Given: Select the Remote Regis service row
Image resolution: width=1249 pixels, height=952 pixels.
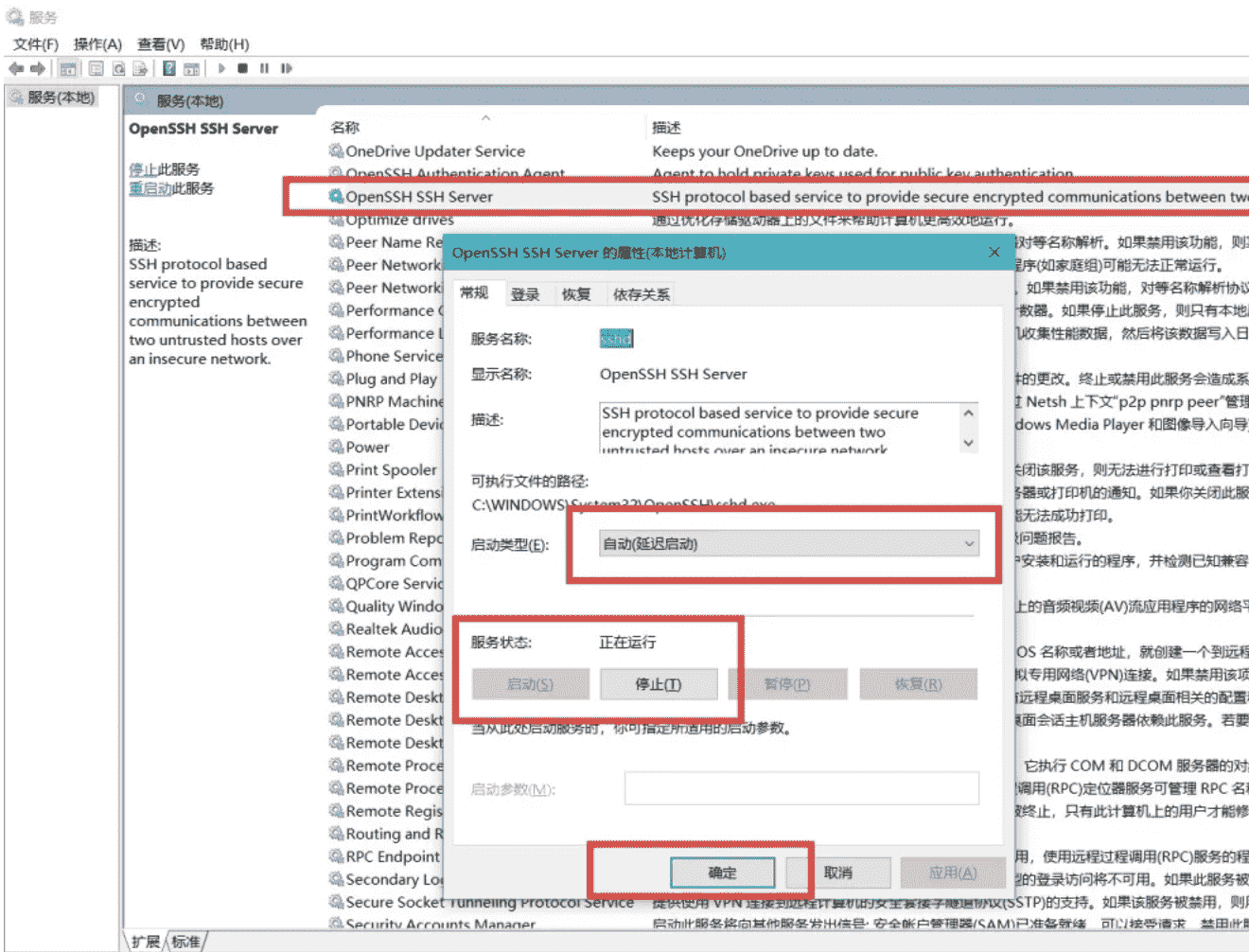Looking at the screenshot, I should click(386, 811).
